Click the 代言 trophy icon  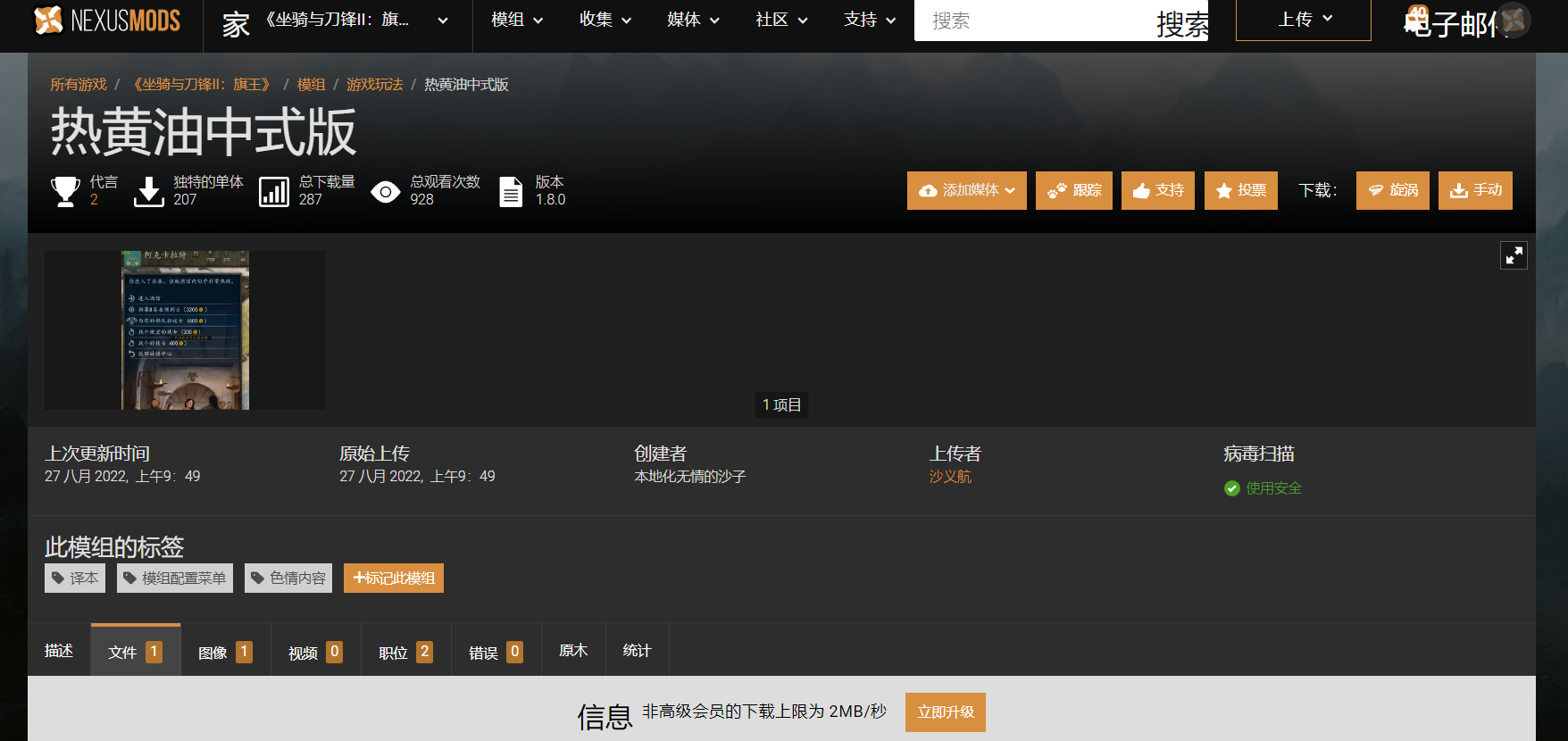click(65, 191)
